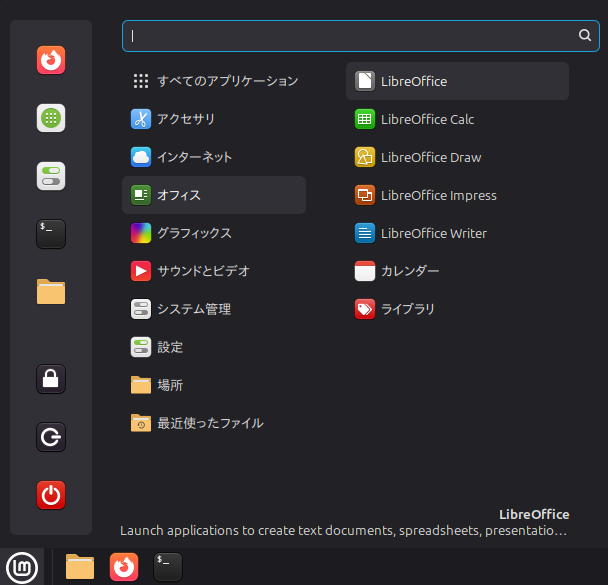Viewport: 608px width, 585px height.
Task: Focus the menu search input field
Action: [361, 36]
